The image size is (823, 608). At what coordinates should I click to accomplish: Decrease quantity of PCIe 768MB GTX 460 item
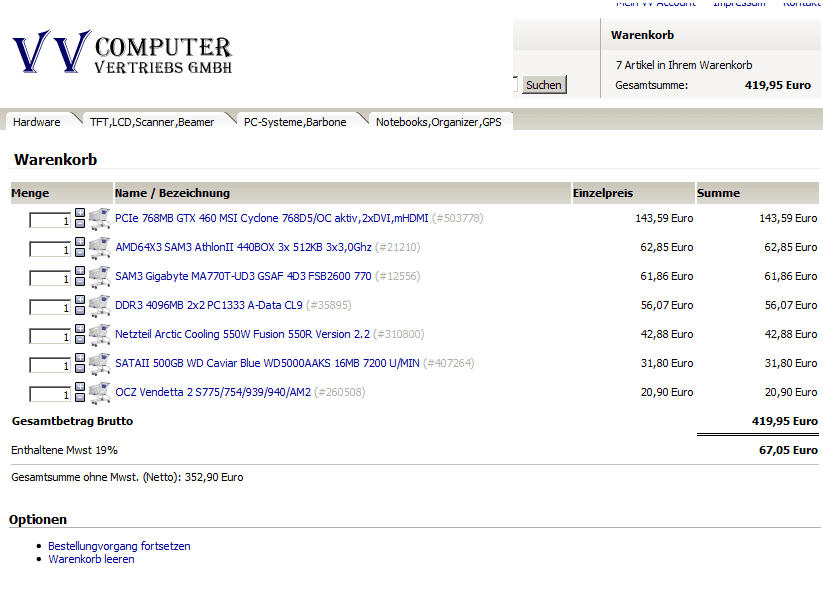click(80, 224)
